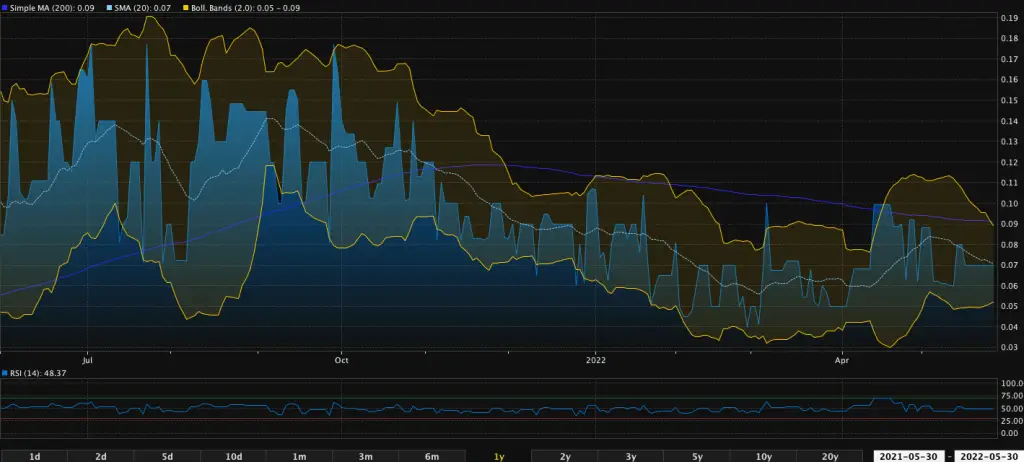Choose the 10y time range
This screenshot has width=1024, height=462.
763,456
